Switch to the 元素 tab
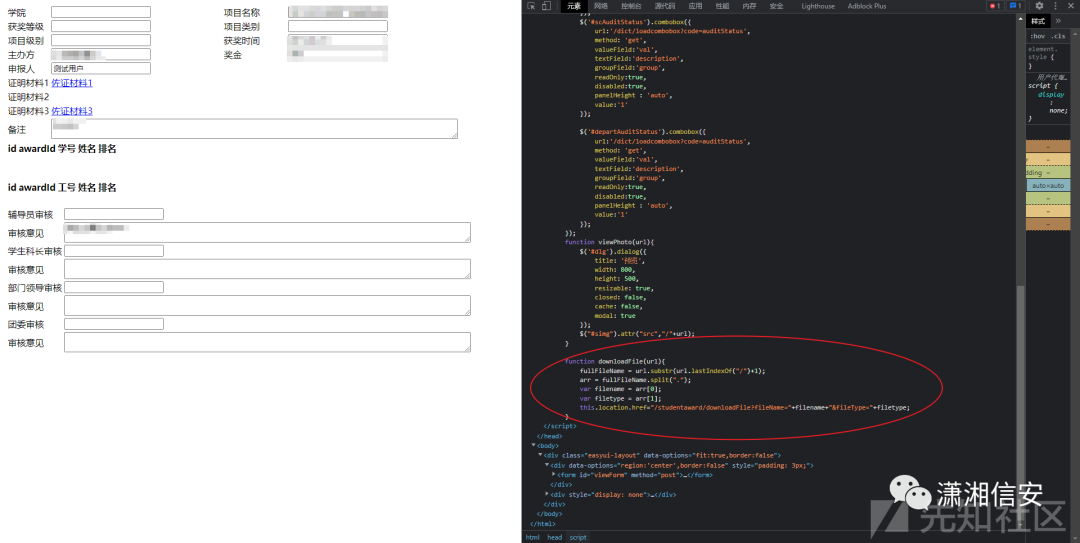 pyautogui.click(x=574, y=6)
